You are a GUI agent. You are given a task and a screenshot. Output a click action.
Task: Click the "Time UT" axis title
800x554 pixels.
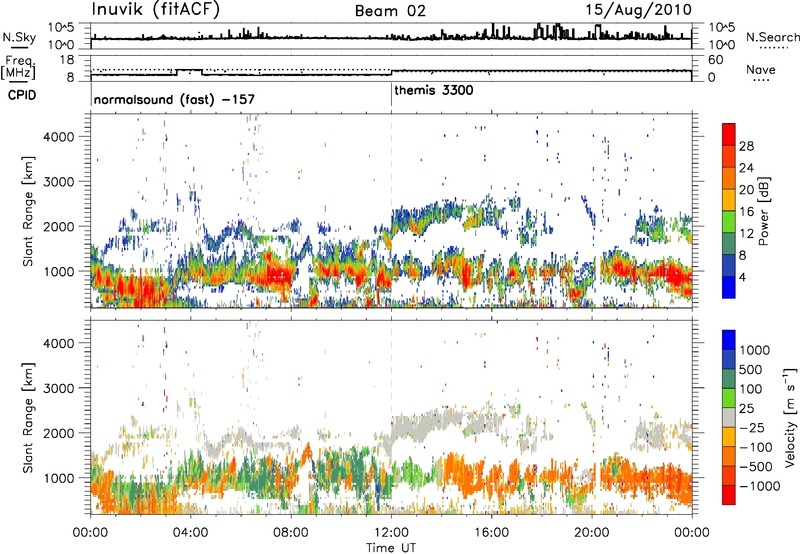(391, 548)
